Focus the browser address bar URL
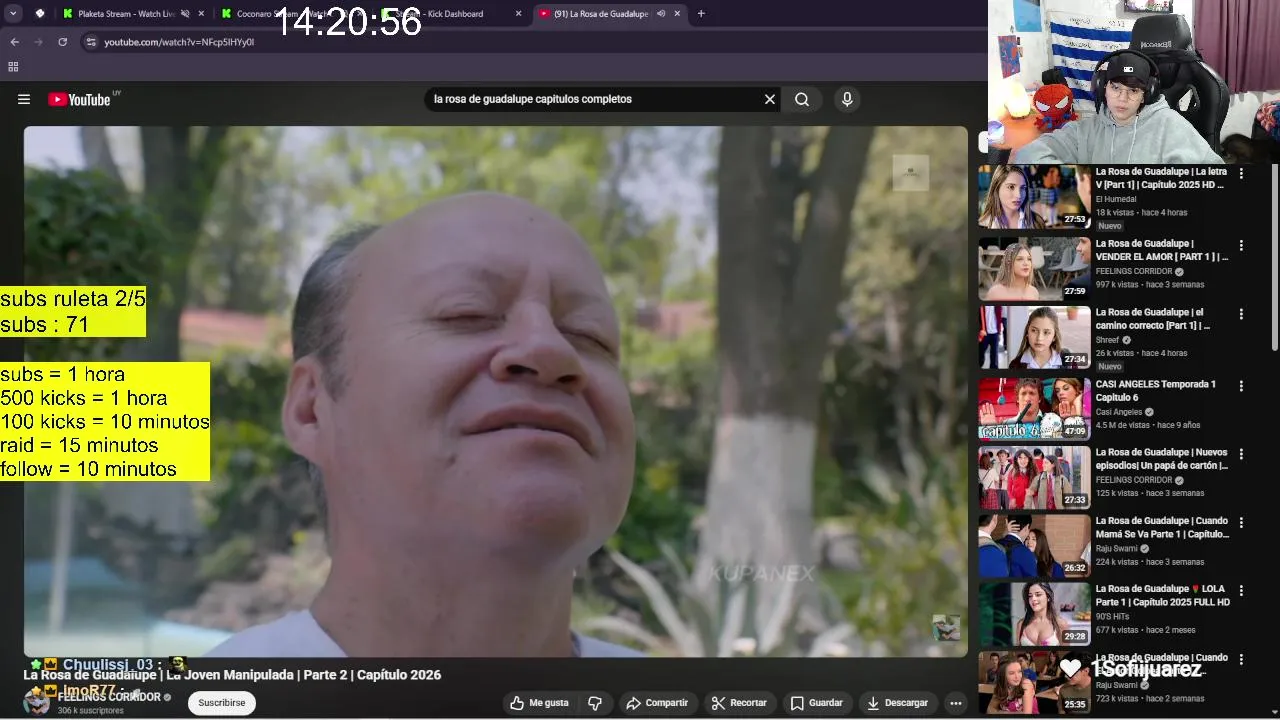The height and width of the screenshot is (720, 1280). pyautogui.click(x=179, y=42)
